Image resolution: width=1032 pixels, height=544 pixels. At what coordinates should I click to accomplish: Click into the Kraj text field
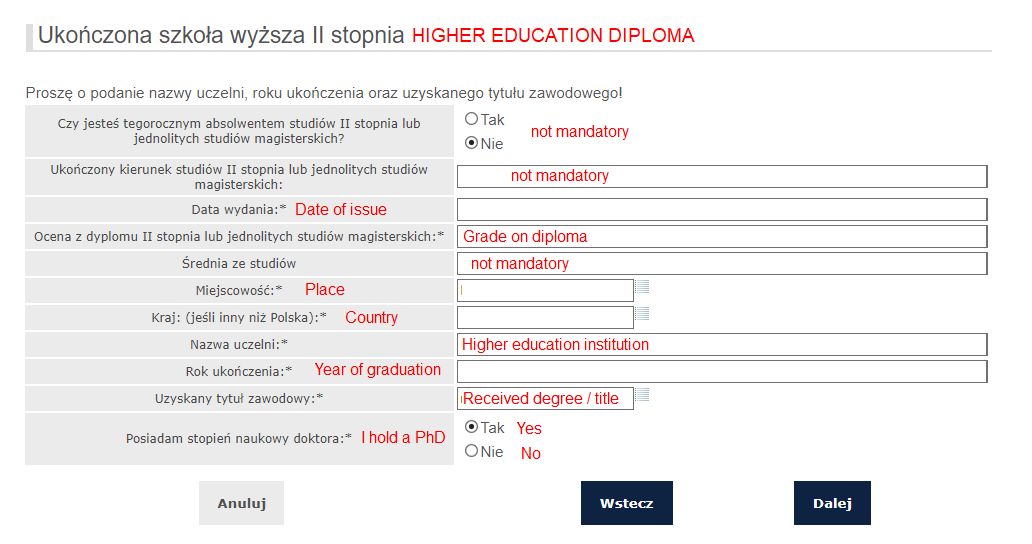[545, 317]
